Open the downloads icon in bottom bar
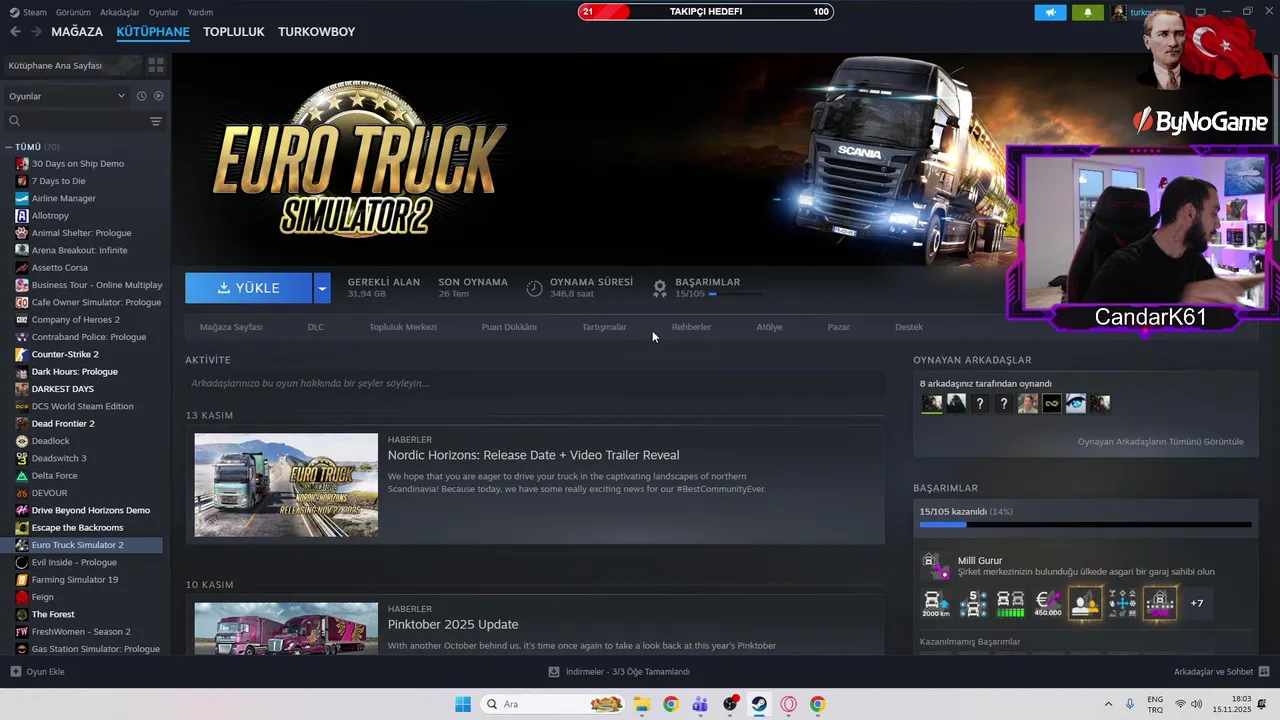Image resolution: width=1280 pixels, height=720 pixels. 554,672
